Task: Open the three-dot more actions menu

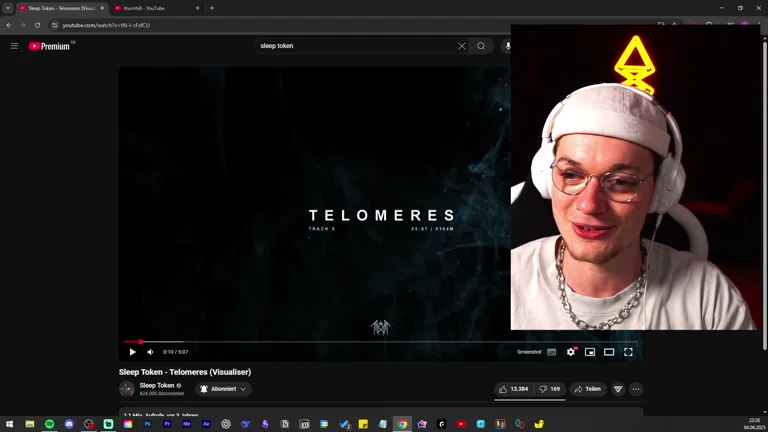Action: [636, 389]
